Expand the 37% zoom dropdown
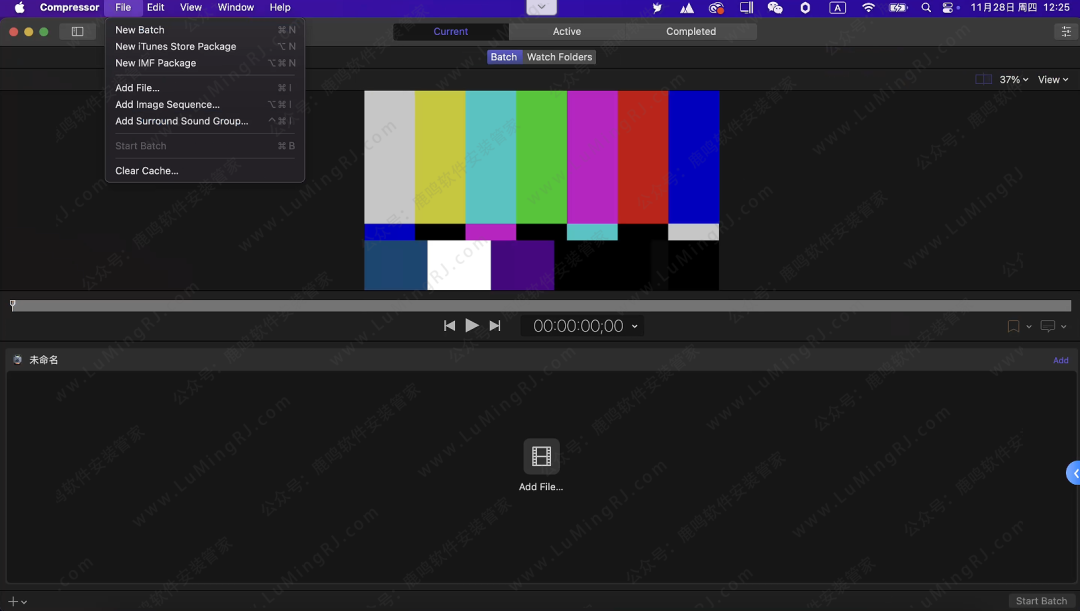Viewport: 1080px width, 611px height. 1014,80
